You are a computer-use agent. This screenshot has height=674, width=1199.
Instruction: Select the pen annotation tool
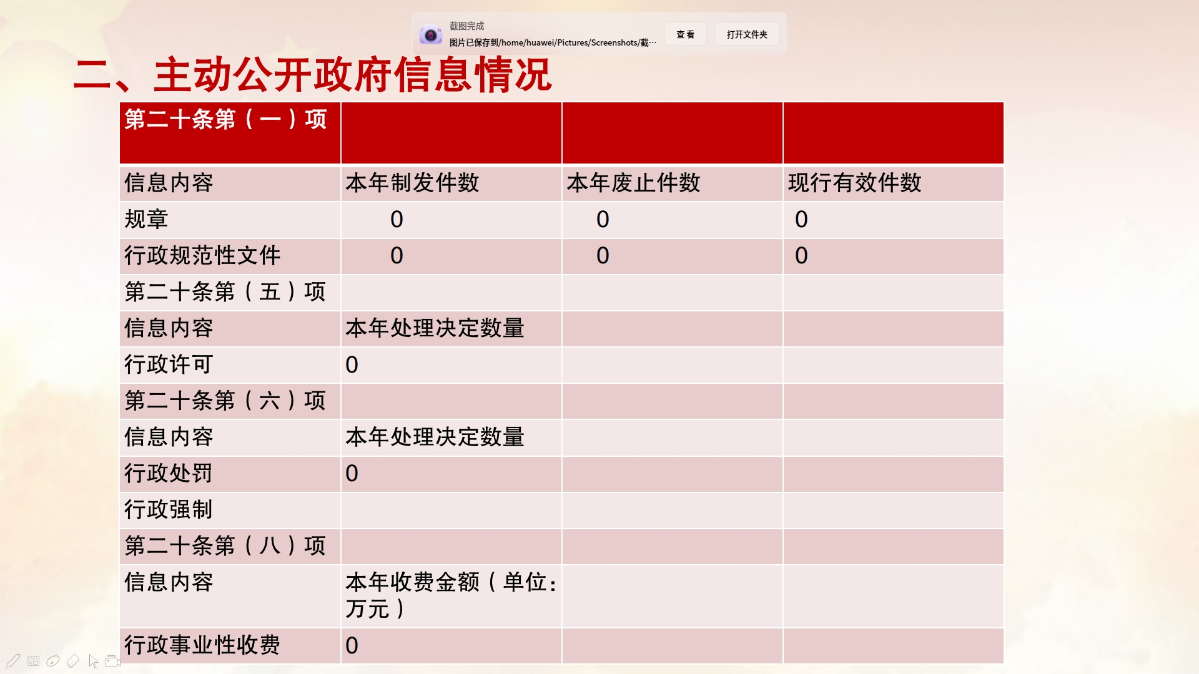13,661
